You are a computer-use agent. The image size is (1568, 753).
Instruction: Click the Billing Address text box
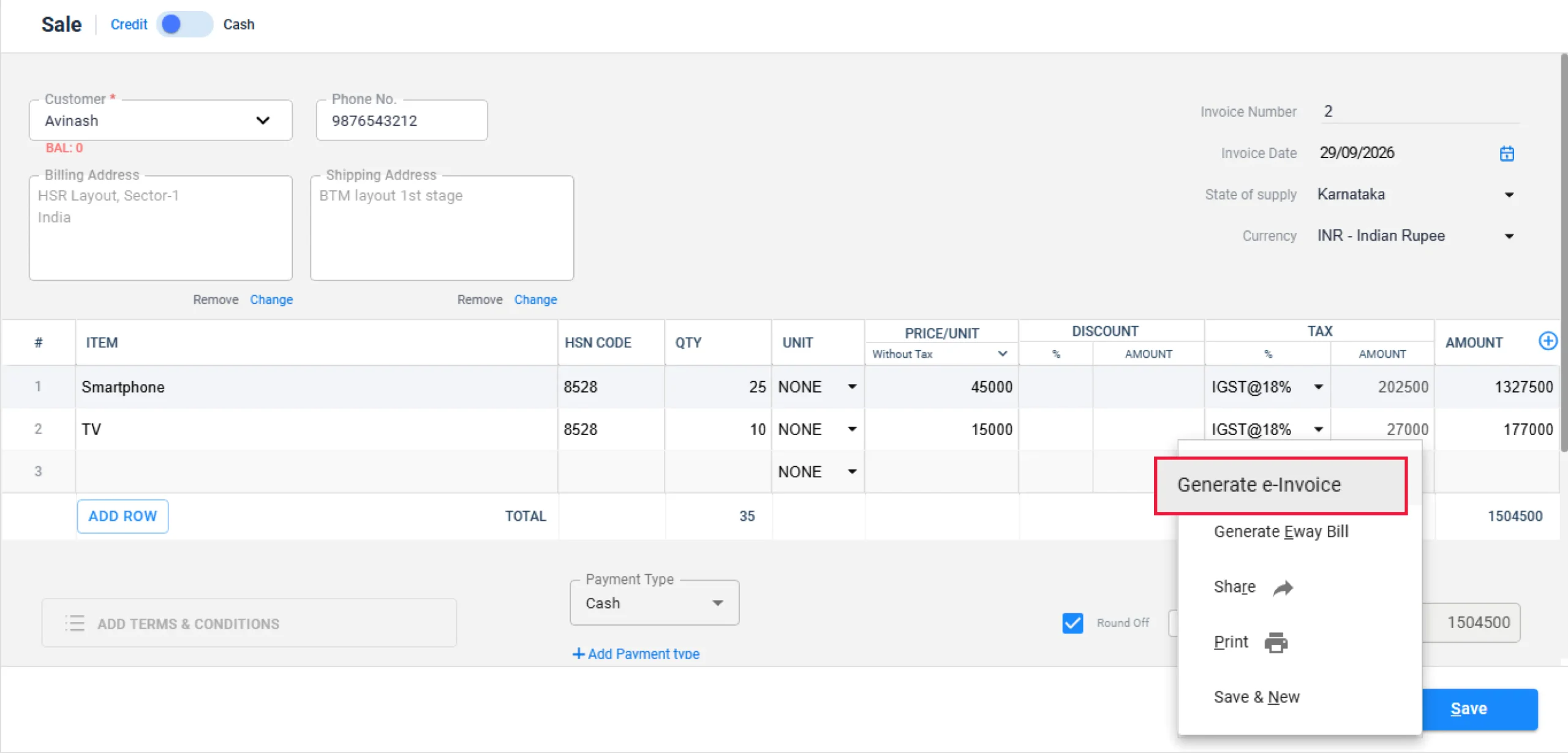click(x=160, y=228)
